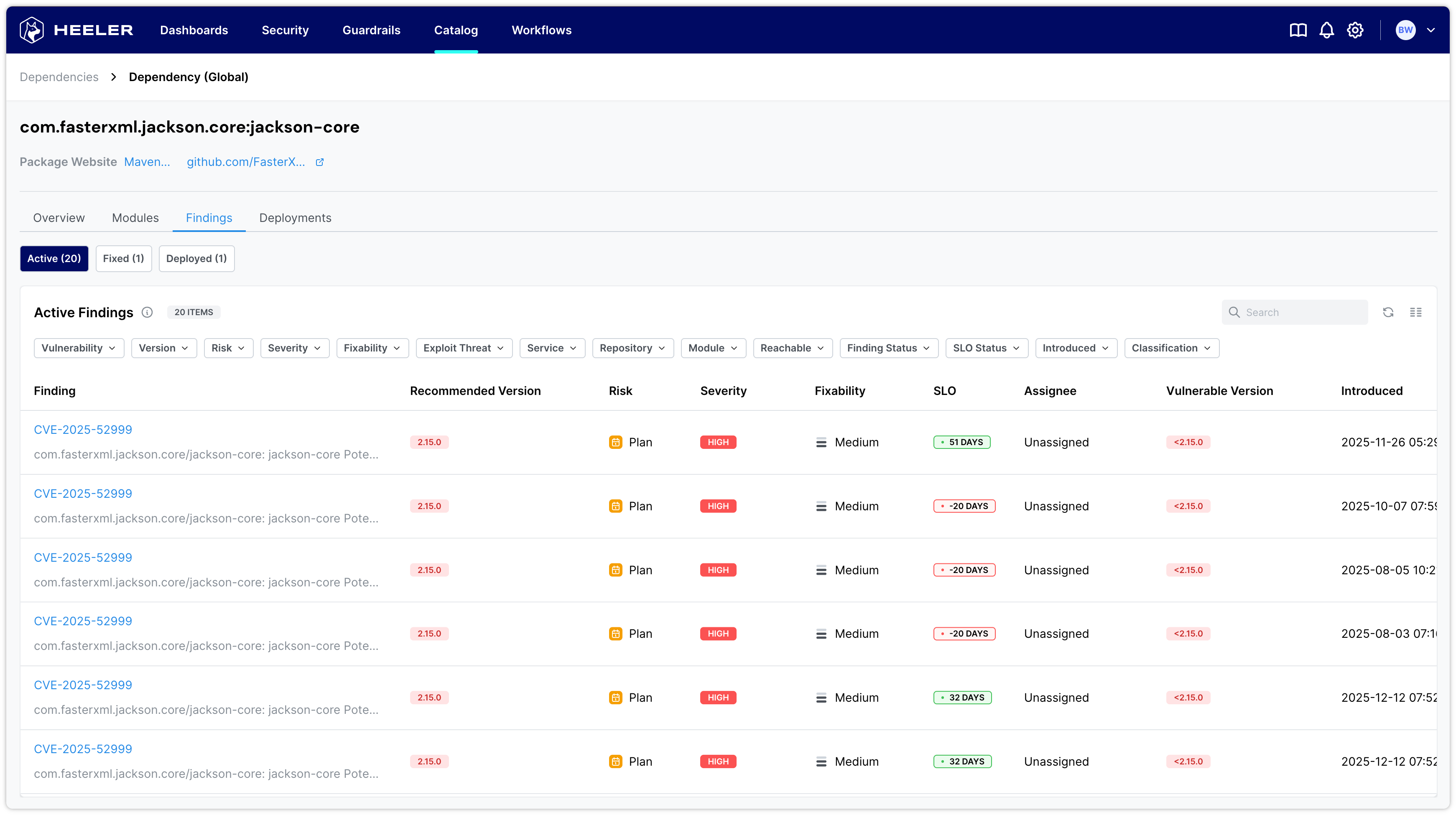Open the settings gear icon
Screen dimensions: 1456x815
pos(1355,30)
